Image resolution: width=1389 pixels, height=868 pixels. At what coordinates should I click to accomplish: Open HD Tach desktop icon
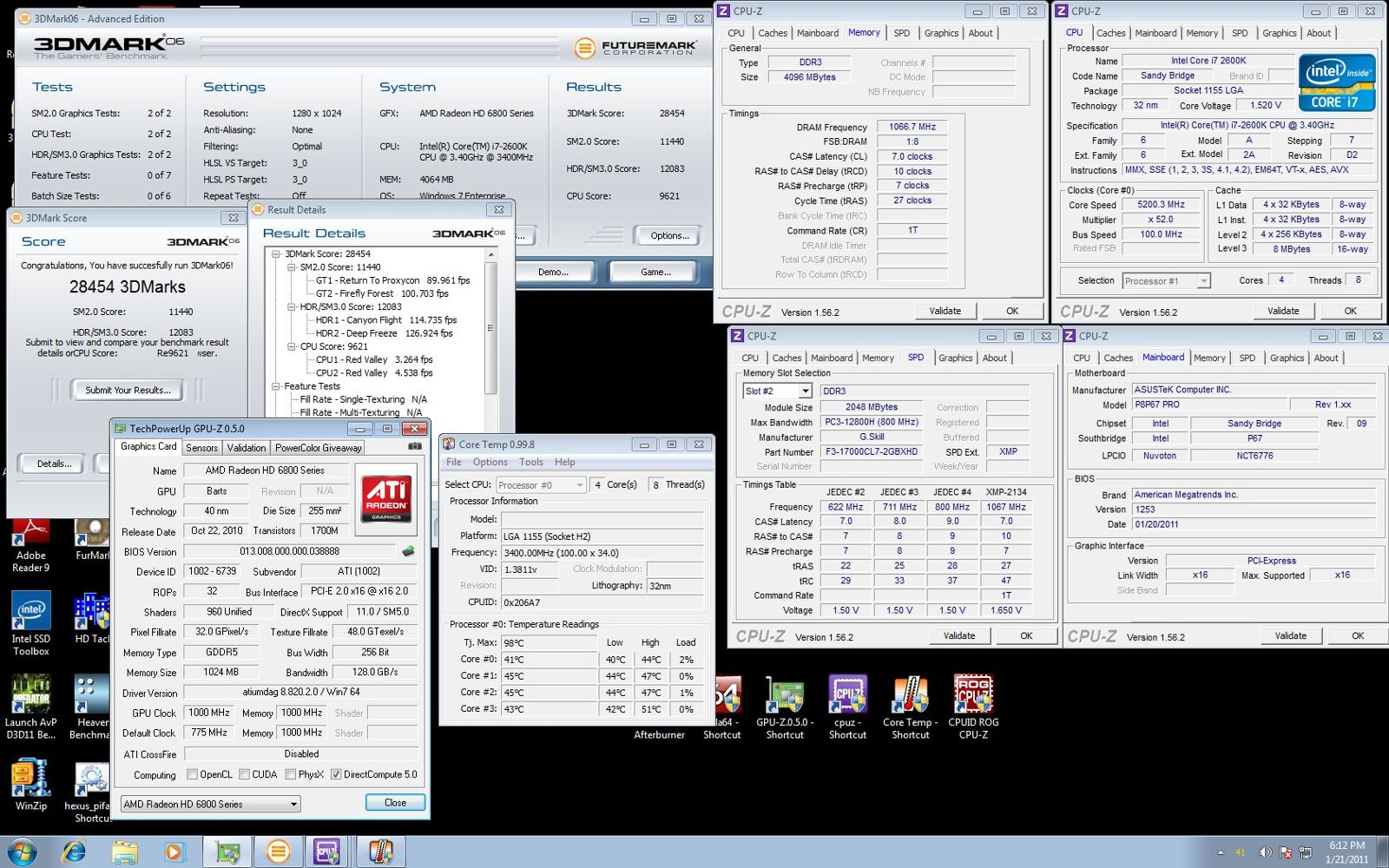[91, 618]
